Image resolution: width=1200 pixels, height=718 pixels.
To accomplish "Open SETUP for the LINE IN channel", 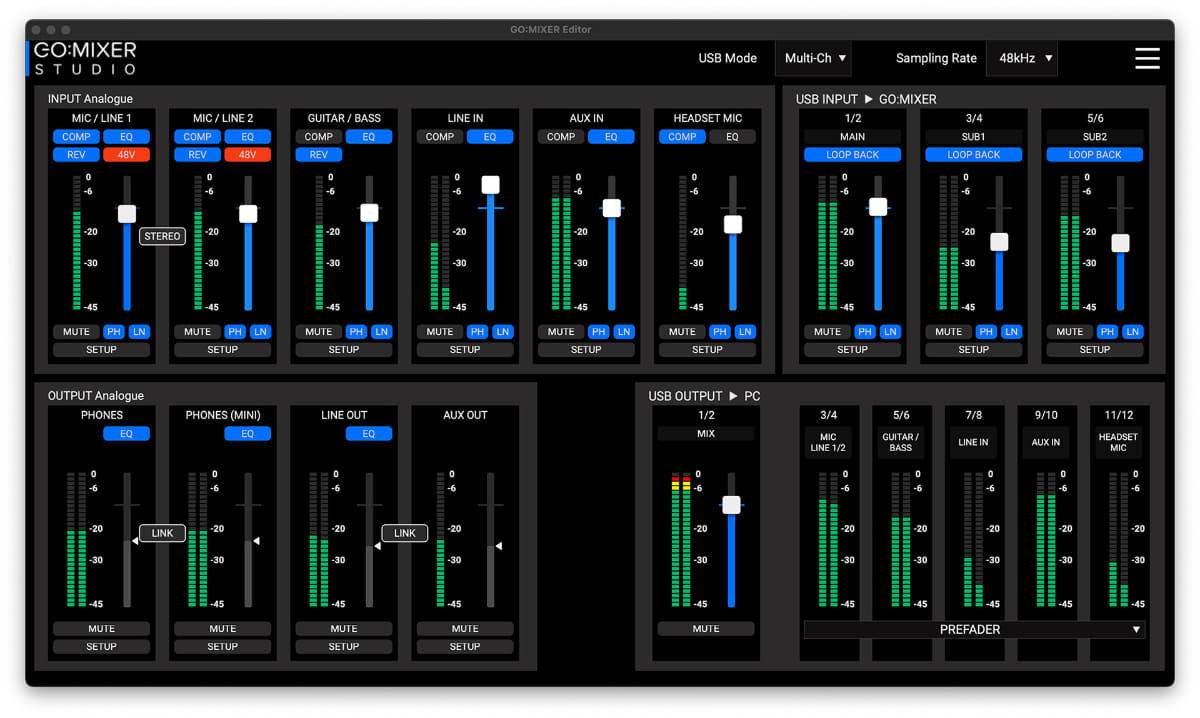I will click(x=465, y=349).
